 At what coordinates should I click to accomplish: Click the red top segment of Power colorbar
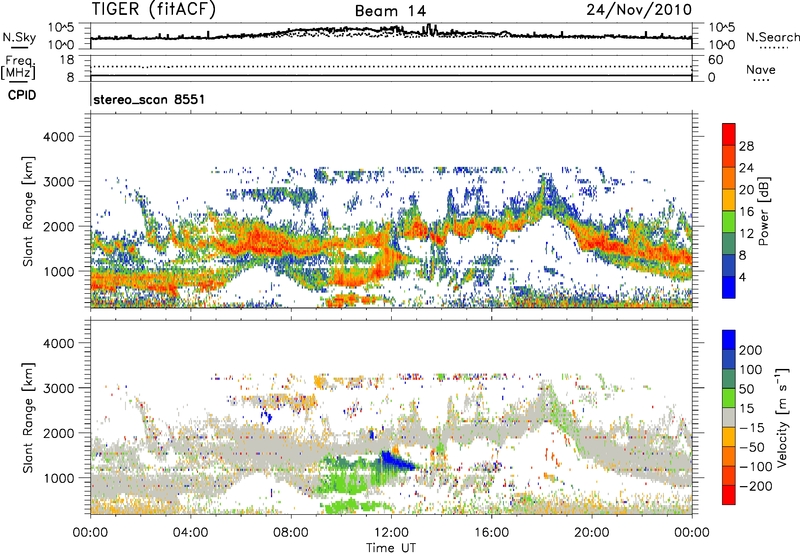[729, 134]
